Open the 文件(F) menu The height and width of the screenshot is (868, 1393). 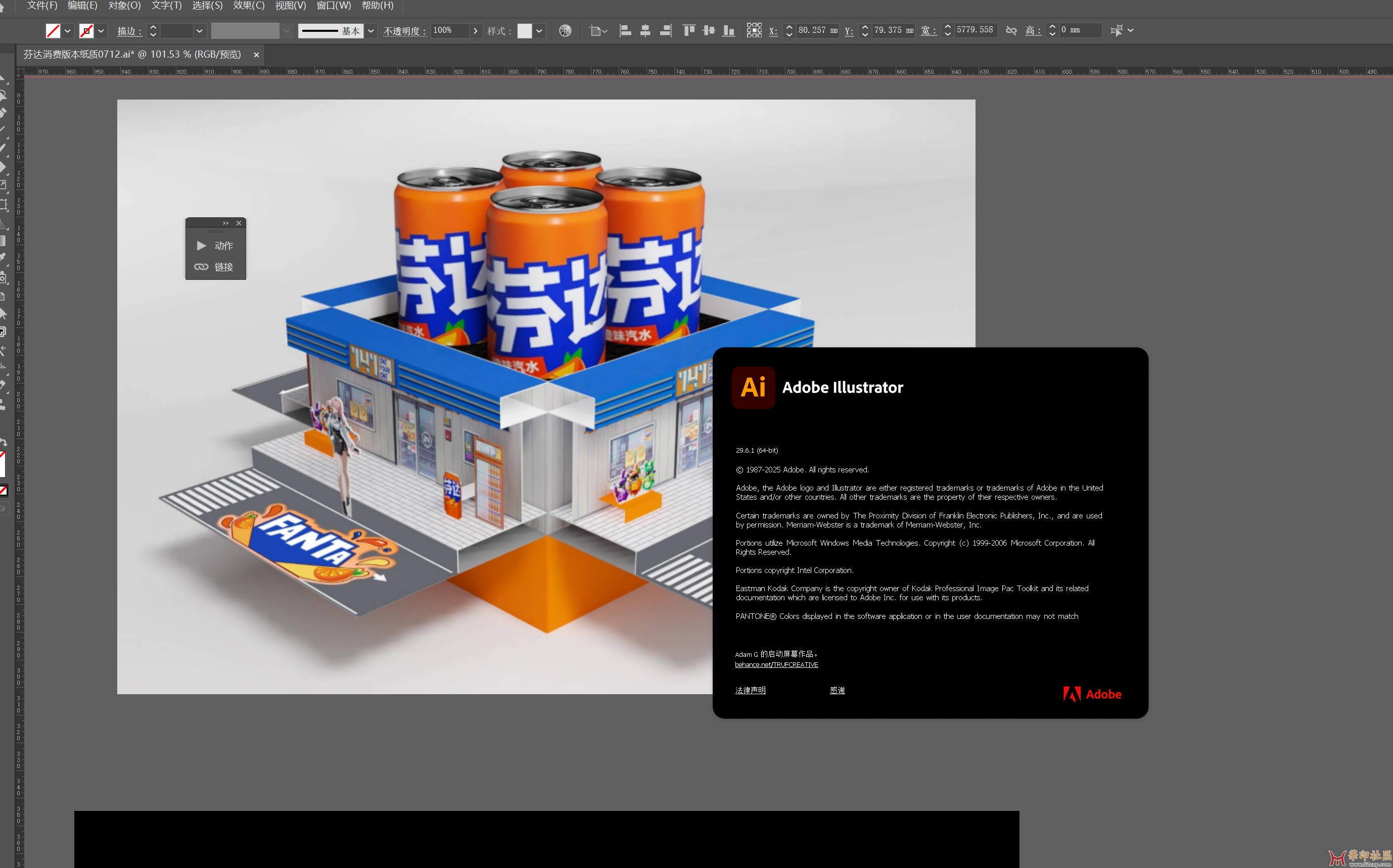pyautogui.click(x=42, y=6)
